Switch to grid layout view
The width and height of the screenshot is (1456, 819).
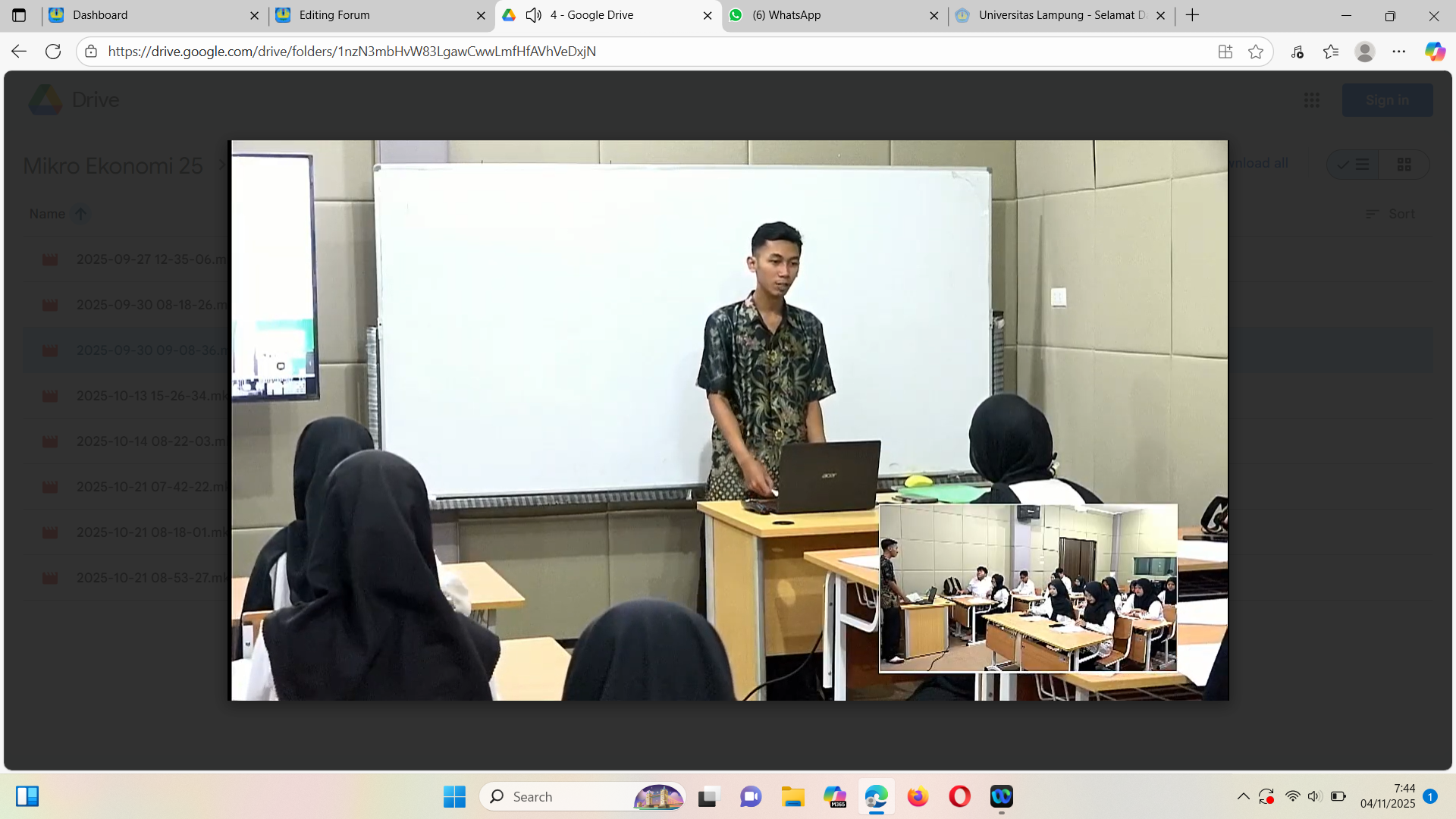tap(1404, 165)
